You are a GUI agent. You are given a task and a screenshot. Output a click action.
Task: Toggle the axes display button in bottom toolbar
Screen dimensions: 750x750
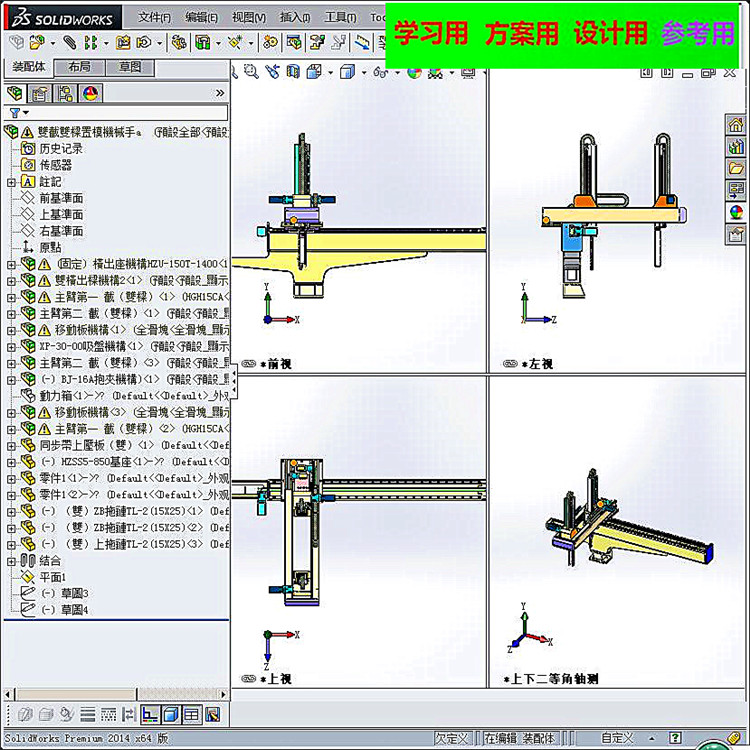(x=149, y=715)
